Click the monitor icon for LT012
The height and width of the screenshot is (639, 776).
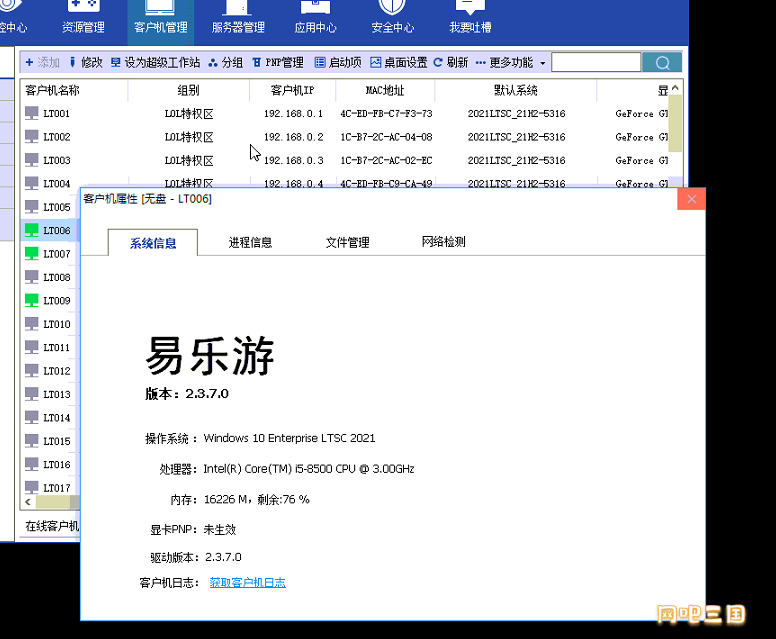pos(32,371)
